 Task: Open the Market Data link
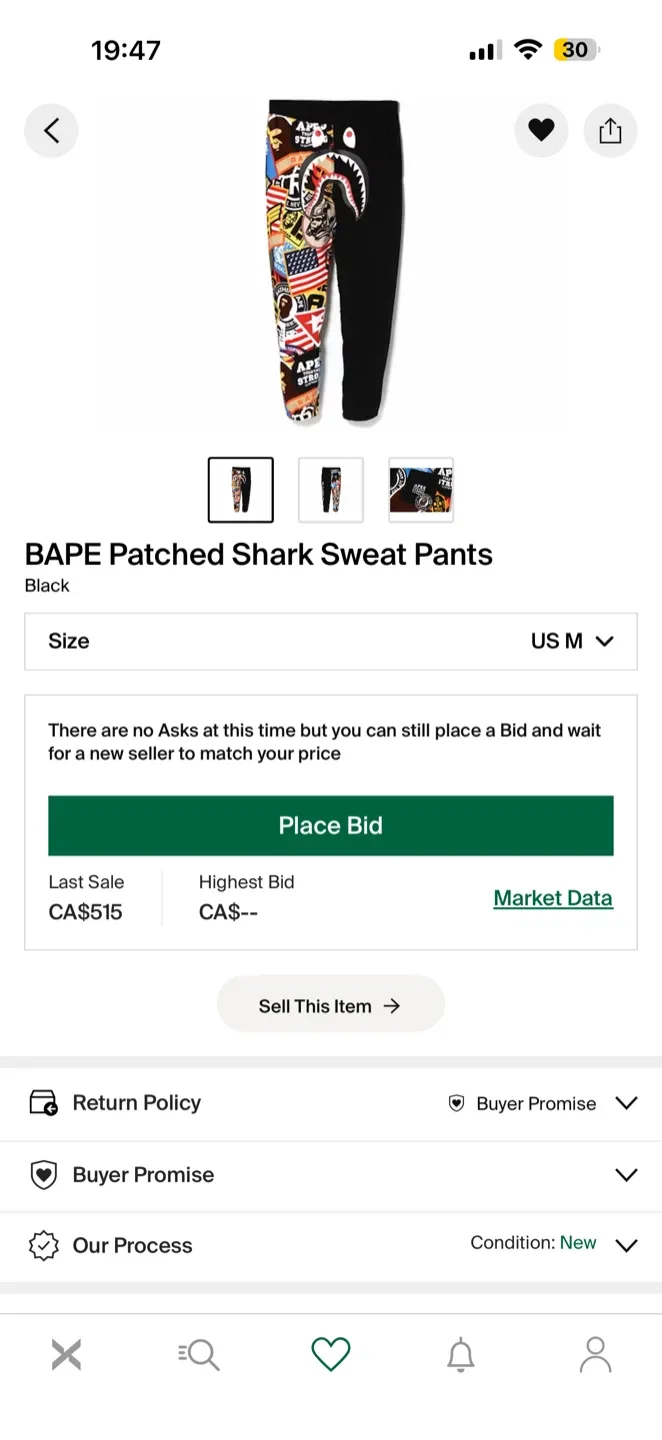click(553, 898)
